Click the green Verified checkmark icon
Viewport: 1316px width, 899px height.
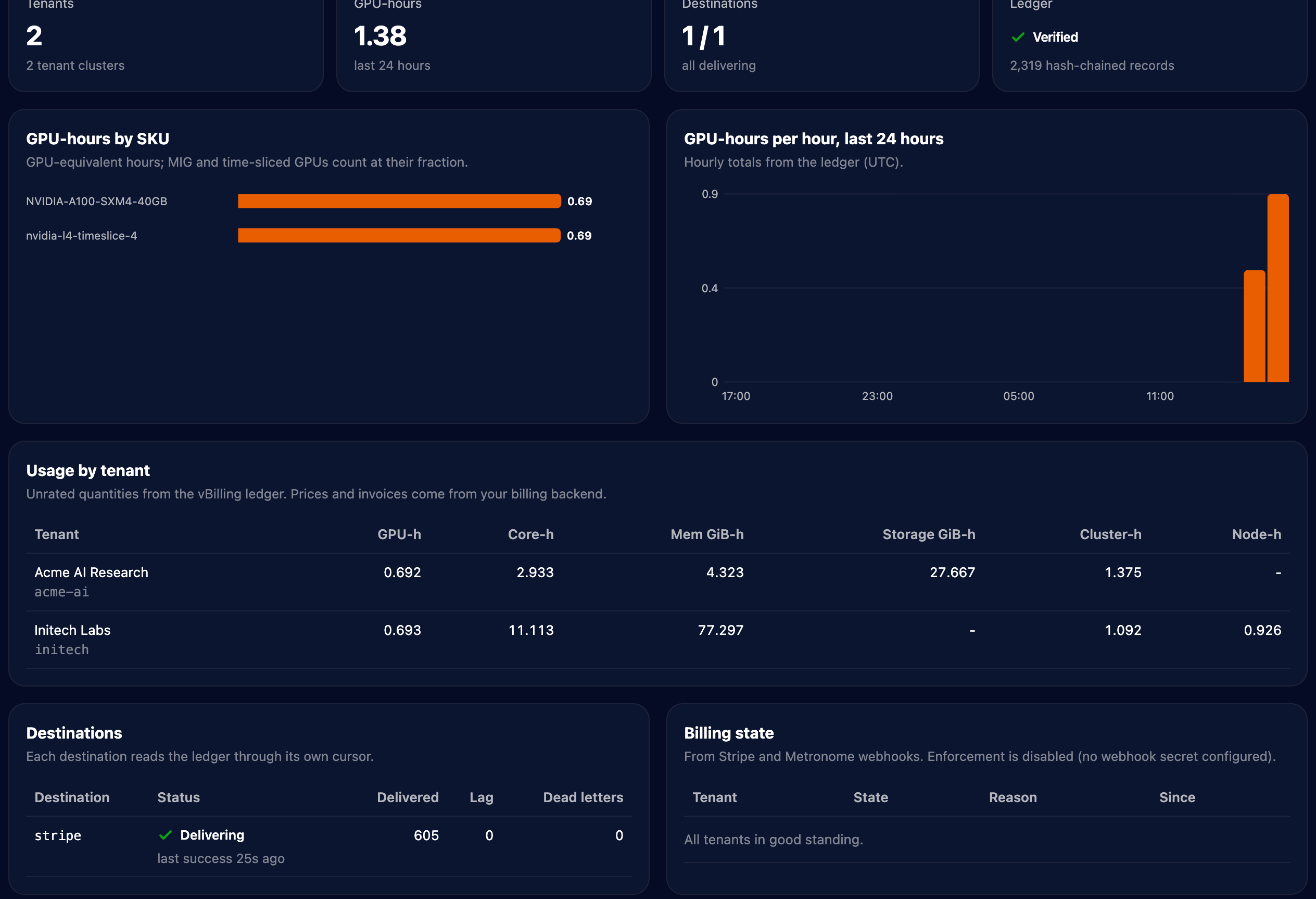pos(1018,37)
